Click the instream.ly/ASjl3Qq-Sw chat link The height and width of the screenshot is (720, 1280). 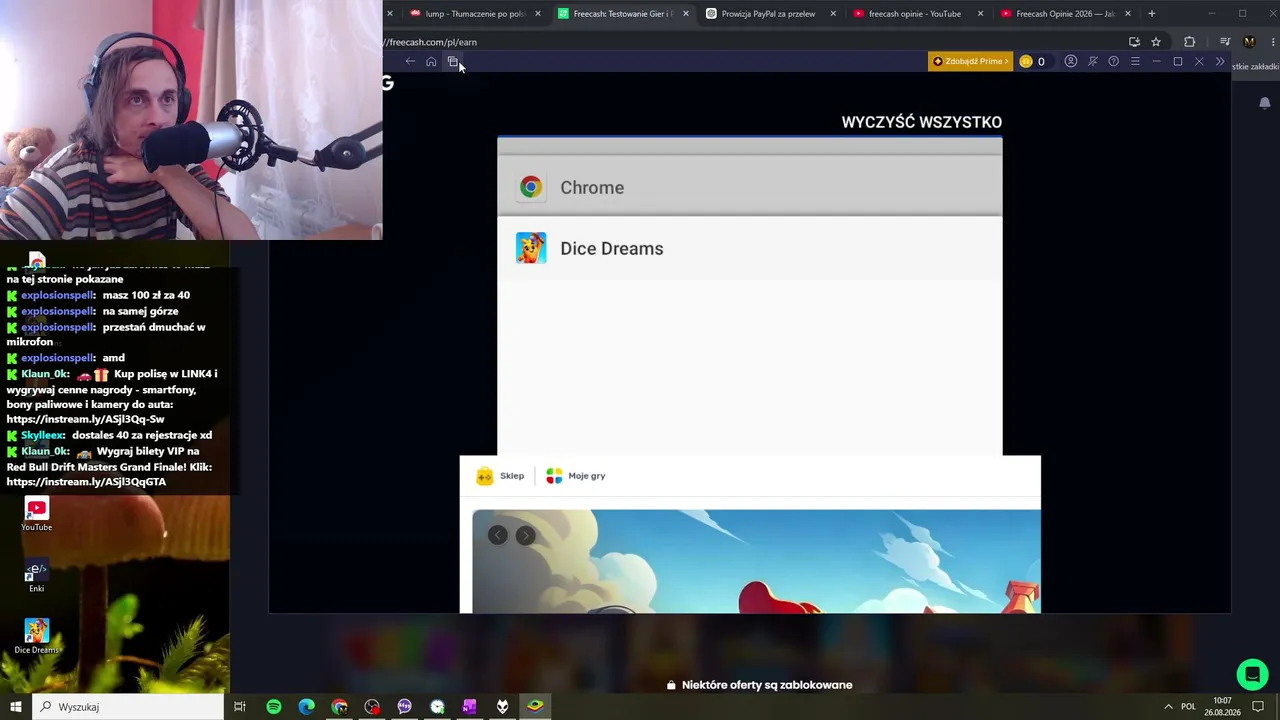pyautogui.click(x=85, y=420)
